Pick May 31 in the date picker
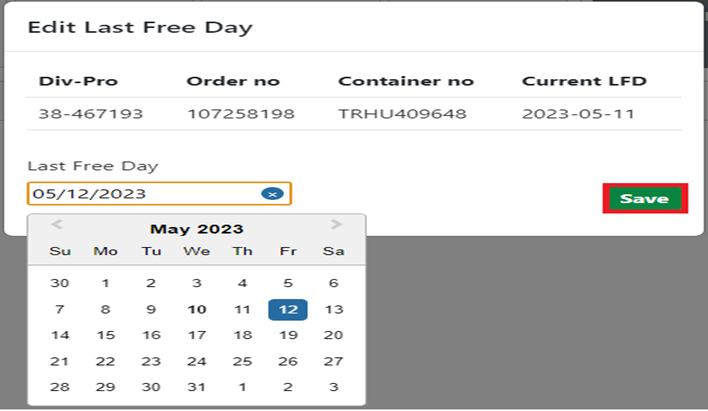The width and height of the screenshot is (708, 411). pyautogui.click(x=197, y=387)
